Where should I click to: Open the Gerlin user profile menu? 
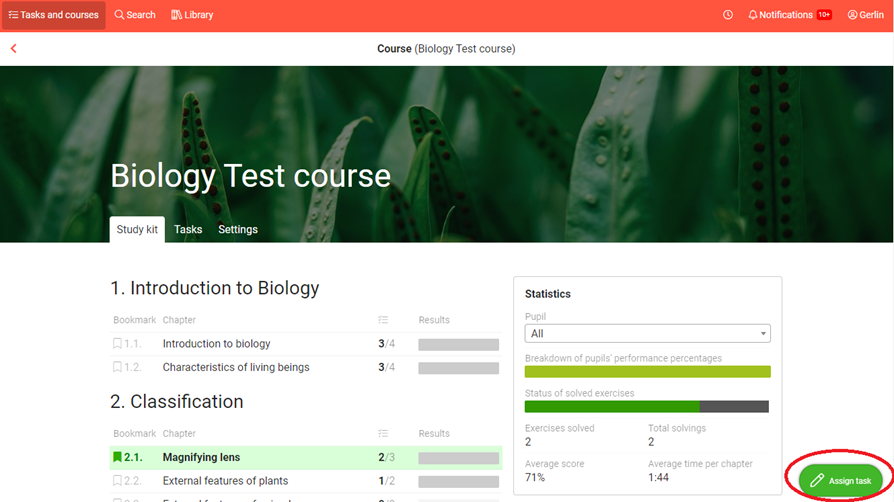(865, 15)
